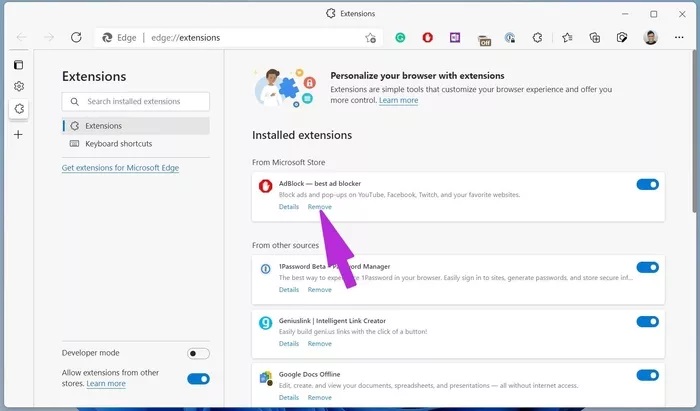Open Collections from the toolbar
Viewport: 700px width, 411px height.
pyautogui.click(x=594, y=38)
